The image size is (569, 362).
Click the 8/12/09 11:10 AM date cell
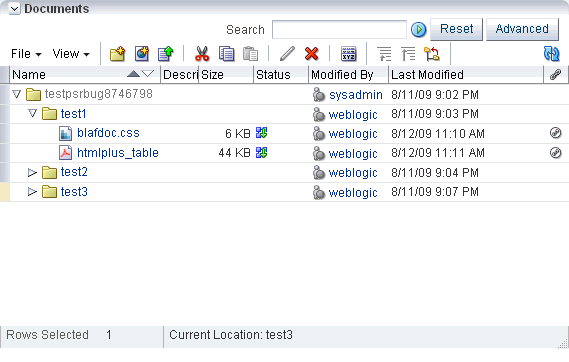(x=438, y=133)
